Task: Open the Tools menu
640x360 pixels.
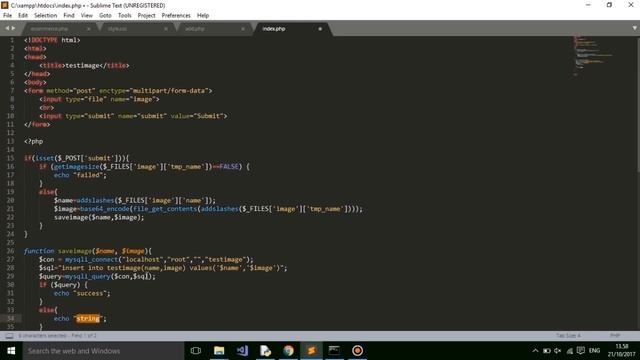Action: 124,16
